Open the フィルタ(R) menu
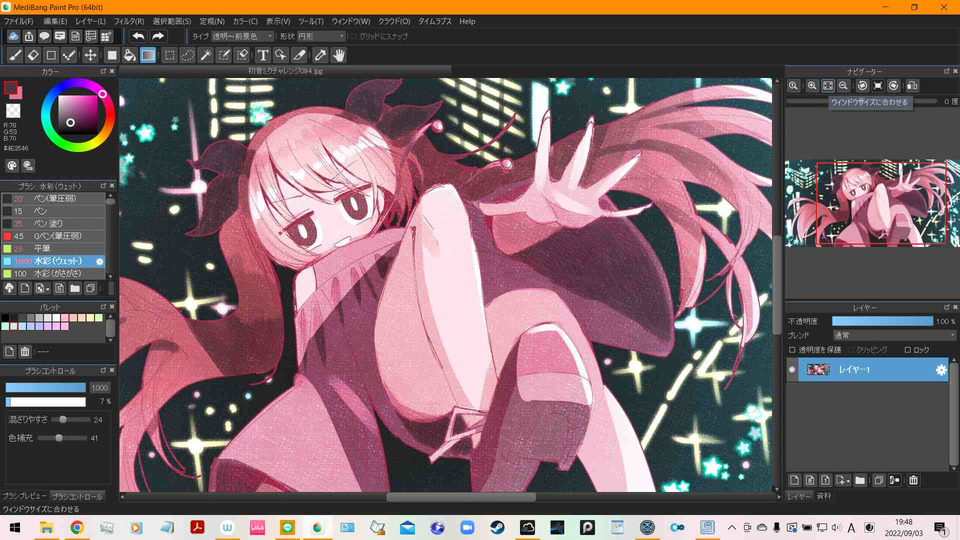Viewport: 960px width, 540px height. (x=129, y=21)
